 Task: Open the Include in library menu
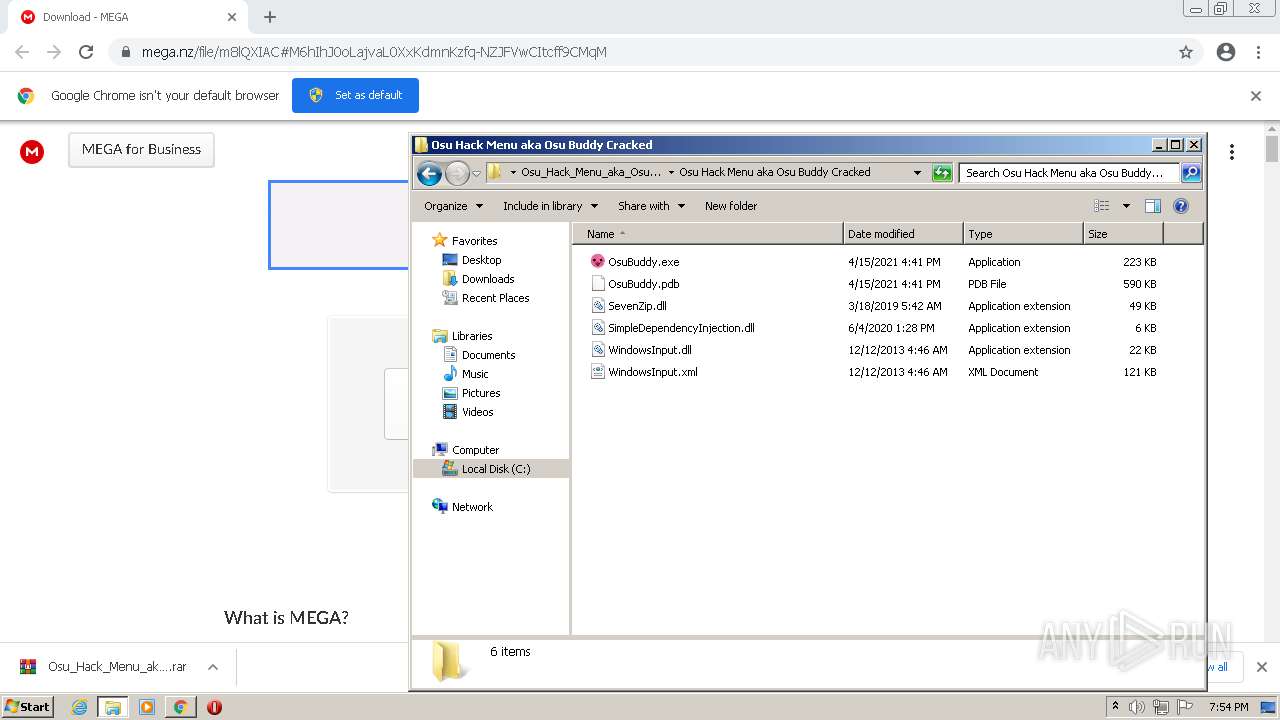(550, 206)
